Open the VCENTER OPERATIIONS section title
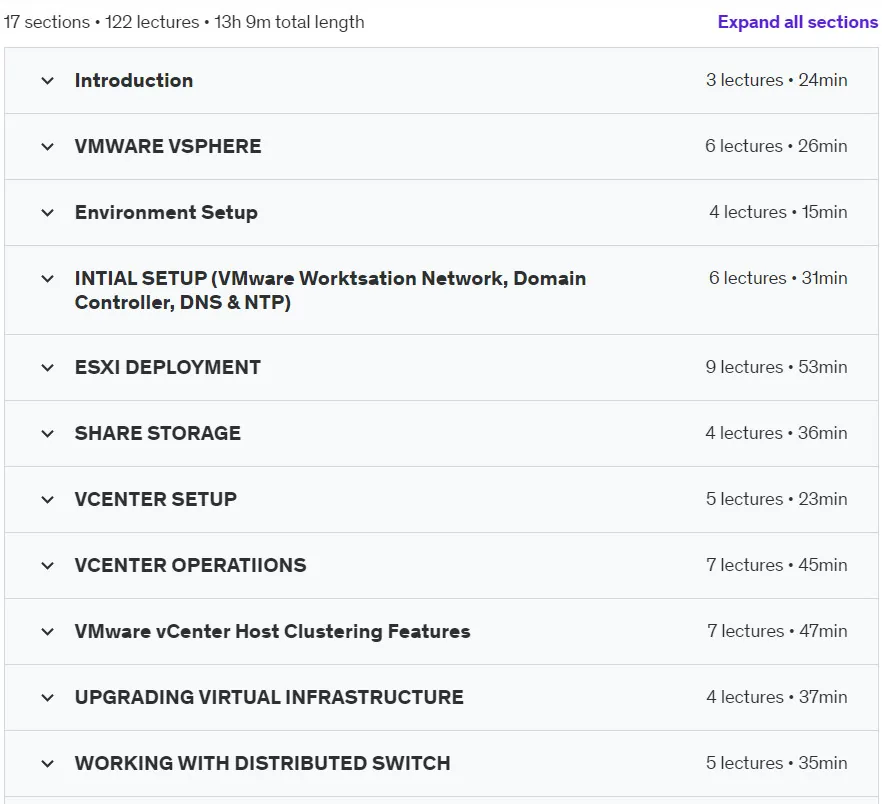The image size is (882, 804). pos(191,565)
